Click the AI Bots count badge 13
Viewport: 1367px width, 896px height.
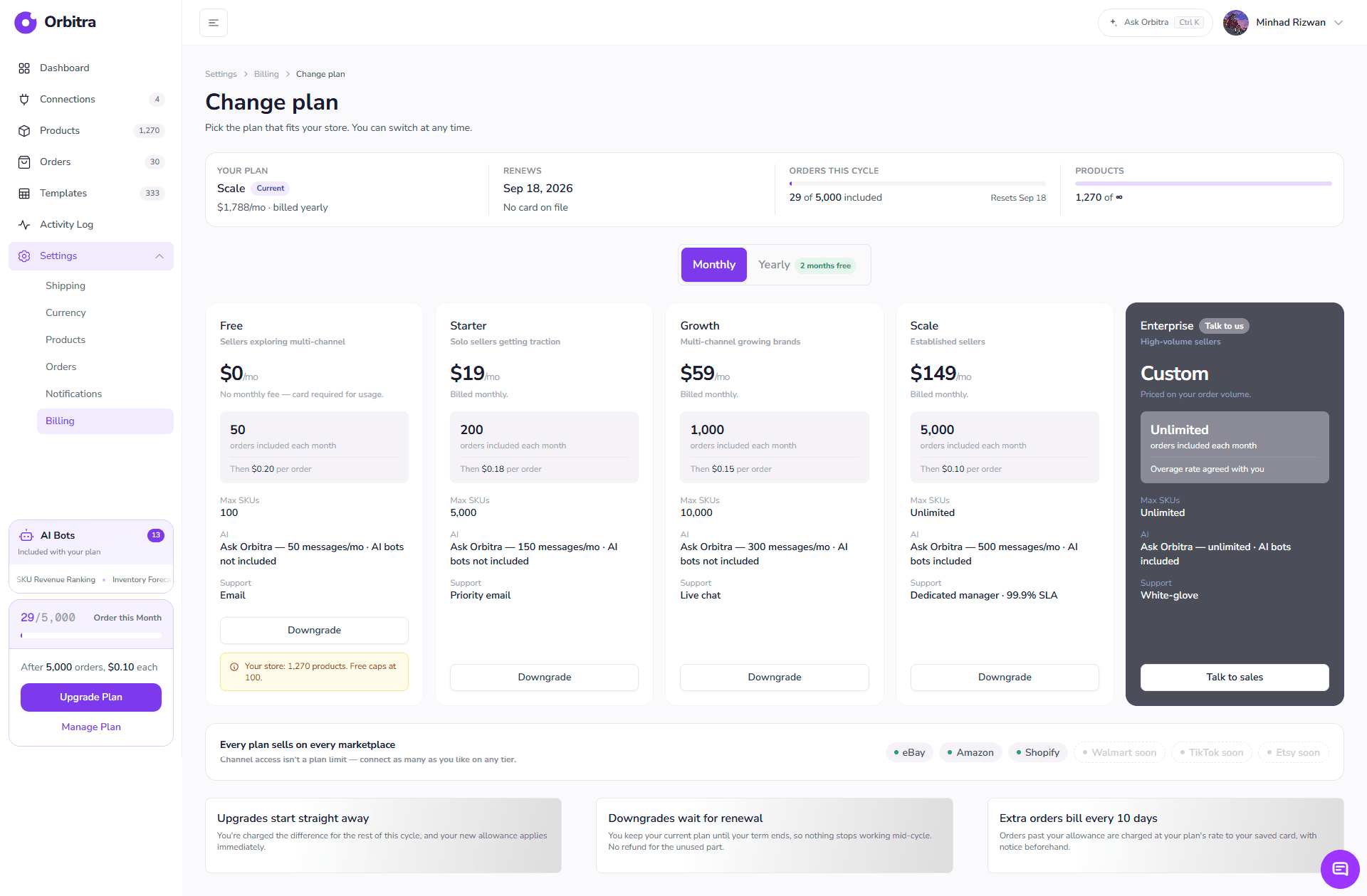click(x=156, y=535)
